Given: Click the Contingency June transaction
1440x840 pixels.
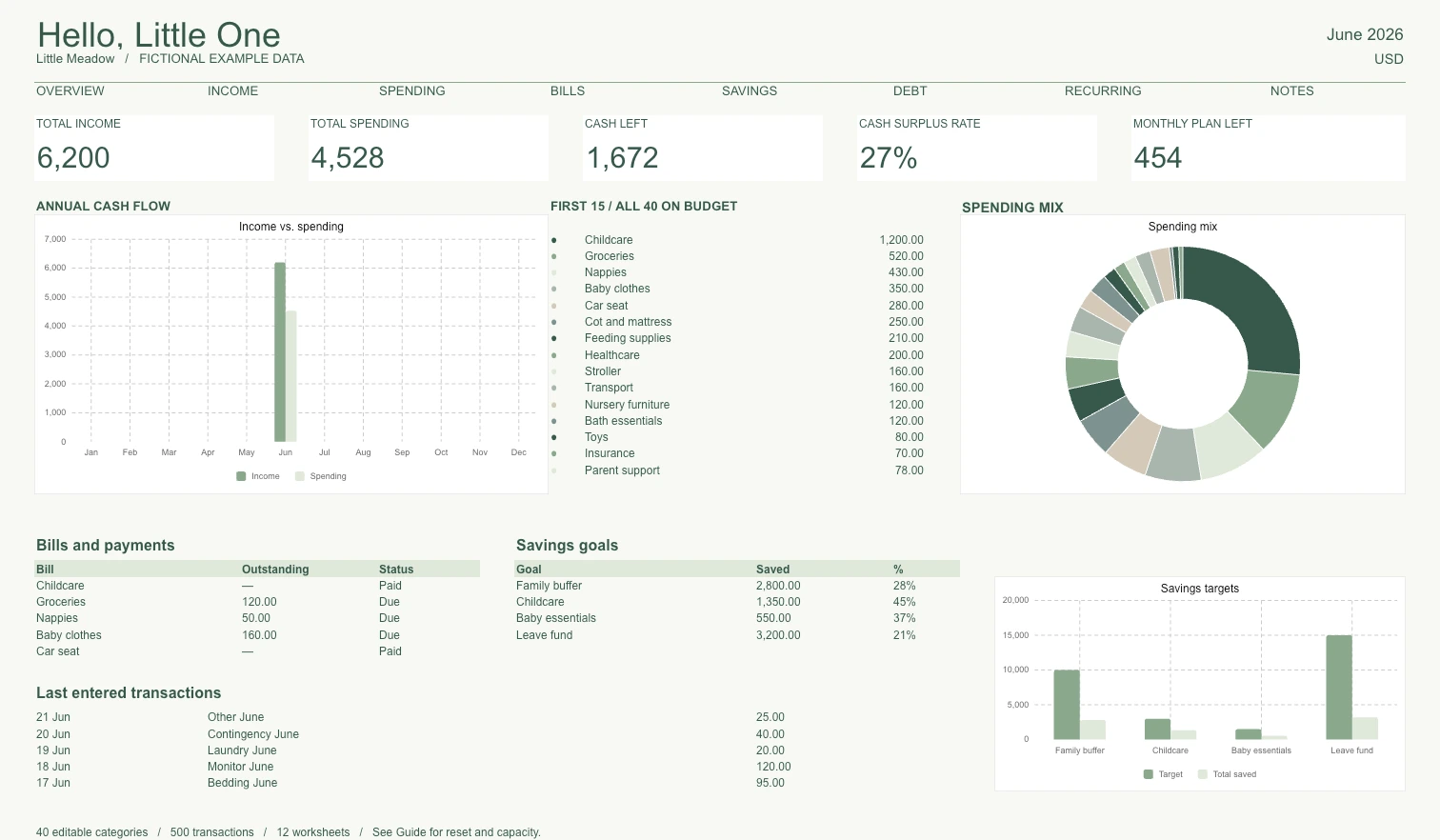Looking at the screenshot, I should click(x=253, y=734).
